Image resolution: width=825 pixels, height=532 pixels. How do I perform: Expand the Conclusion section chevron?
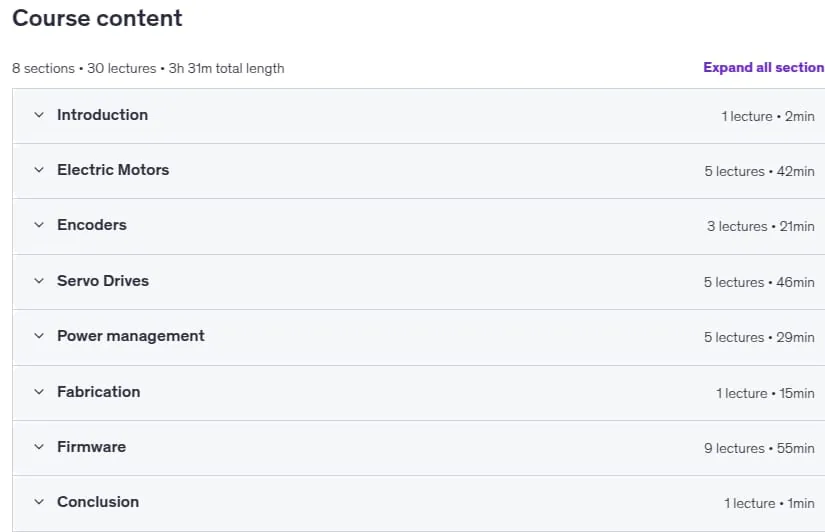pos(39,502)
